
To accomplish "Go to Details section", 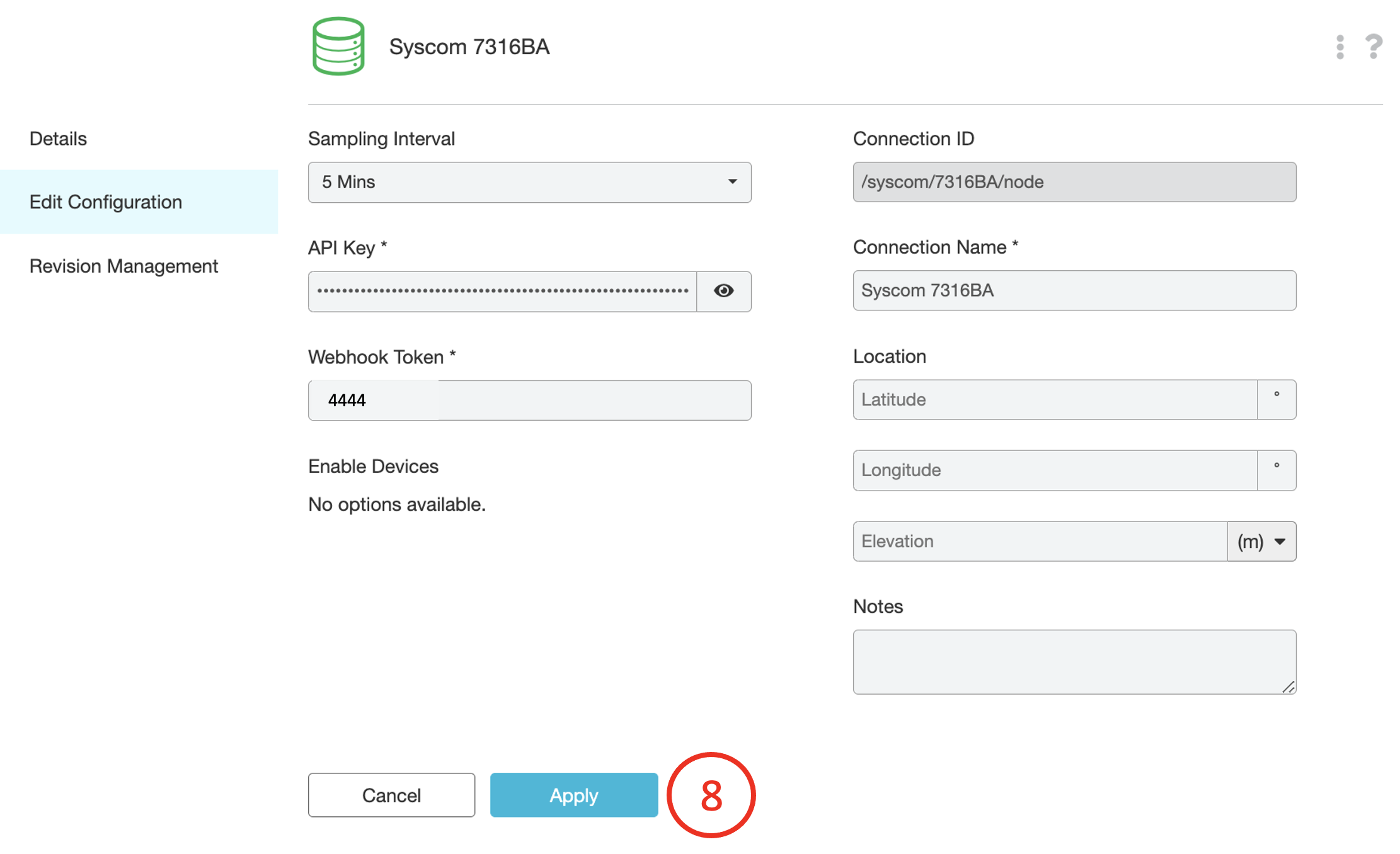I will tap(58, 139).
